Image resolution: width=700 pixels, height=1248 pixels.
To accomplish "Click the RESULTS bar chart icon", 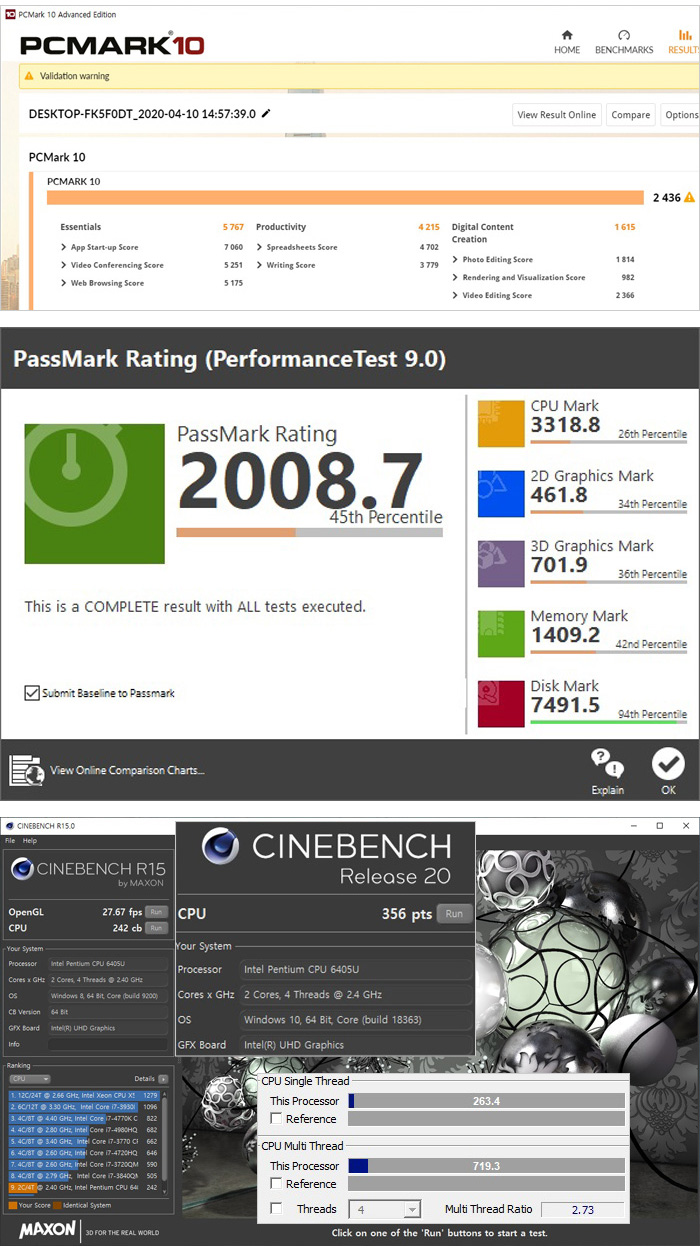I will (686, 35).
